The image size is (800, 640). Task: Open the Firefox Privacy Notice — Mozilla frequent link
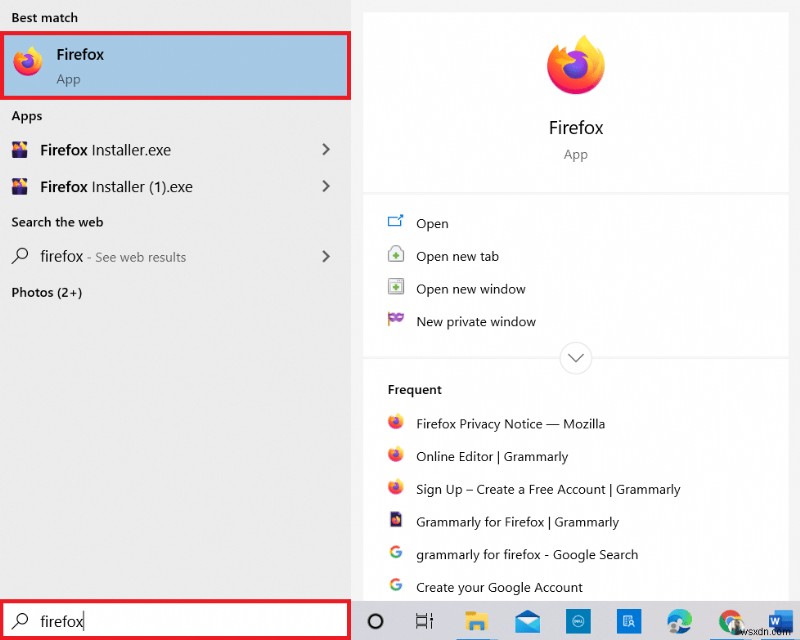[x=510, y=423]
